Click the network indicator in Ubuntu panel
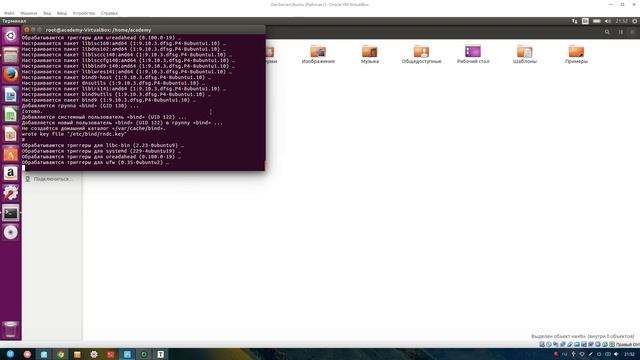The width and height of the screenshot is (640, 360). click(575, 21)
